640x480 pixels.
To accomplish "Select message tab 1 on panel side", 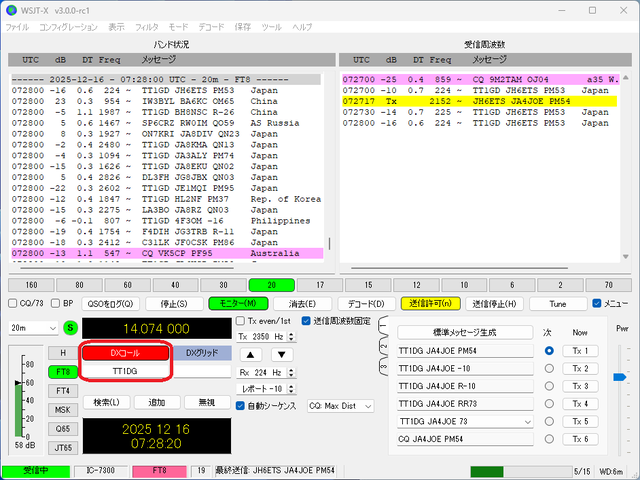I will (x=383, y=326).
